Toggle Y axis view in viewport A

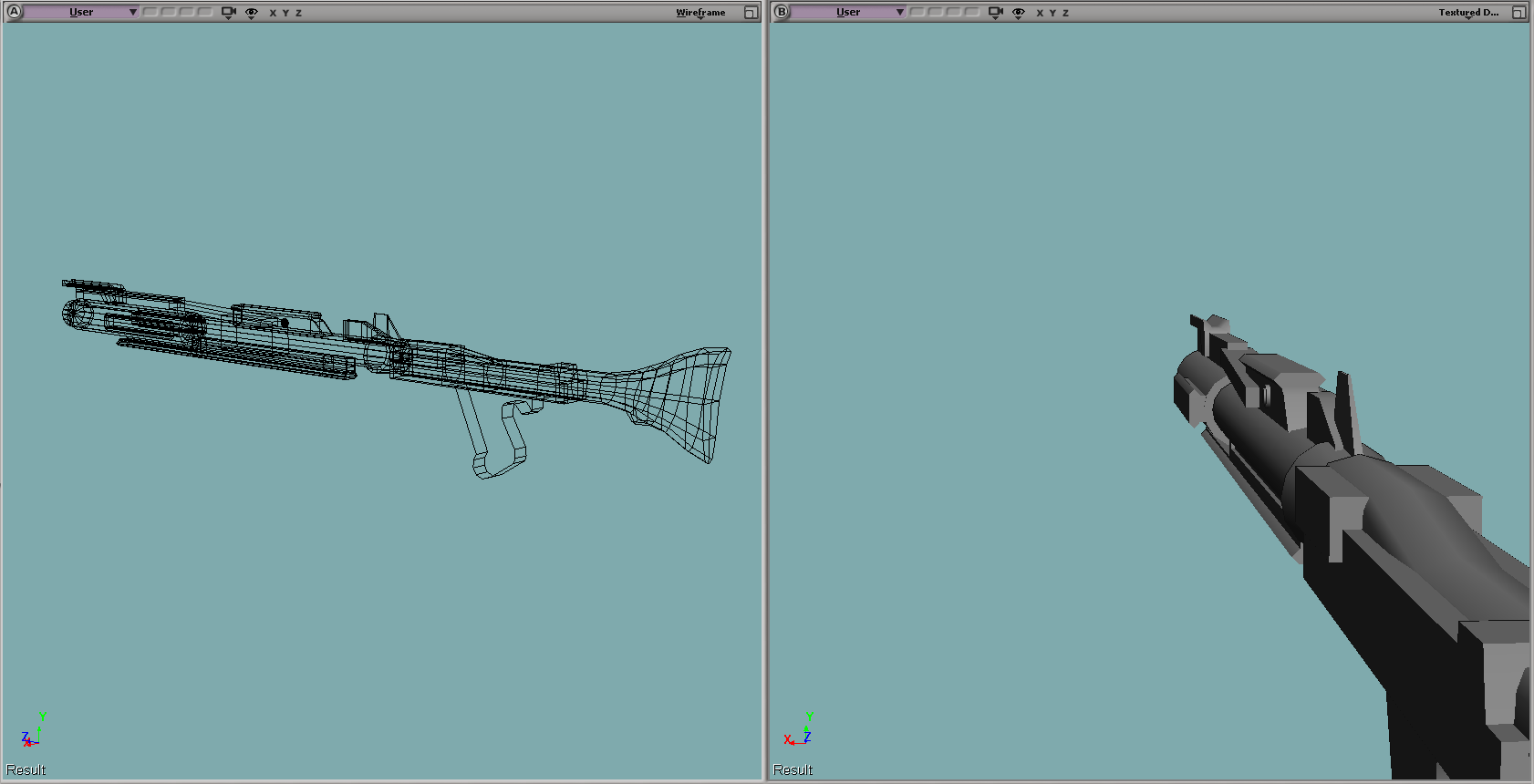[x=285, y=13]
